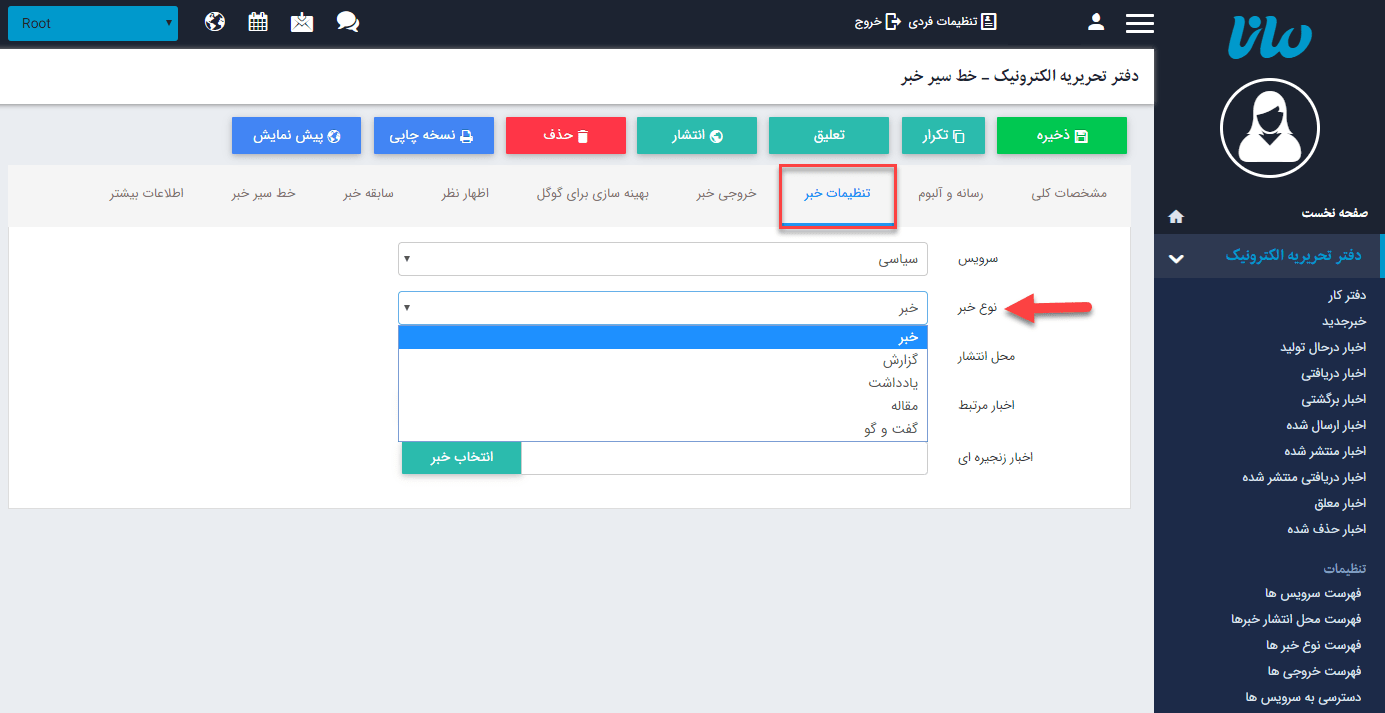Image resolution: width=1385 pixels, height=713 pixels.
Task: Click the chat bubble icon in the top bar
Action: [347, 21]
